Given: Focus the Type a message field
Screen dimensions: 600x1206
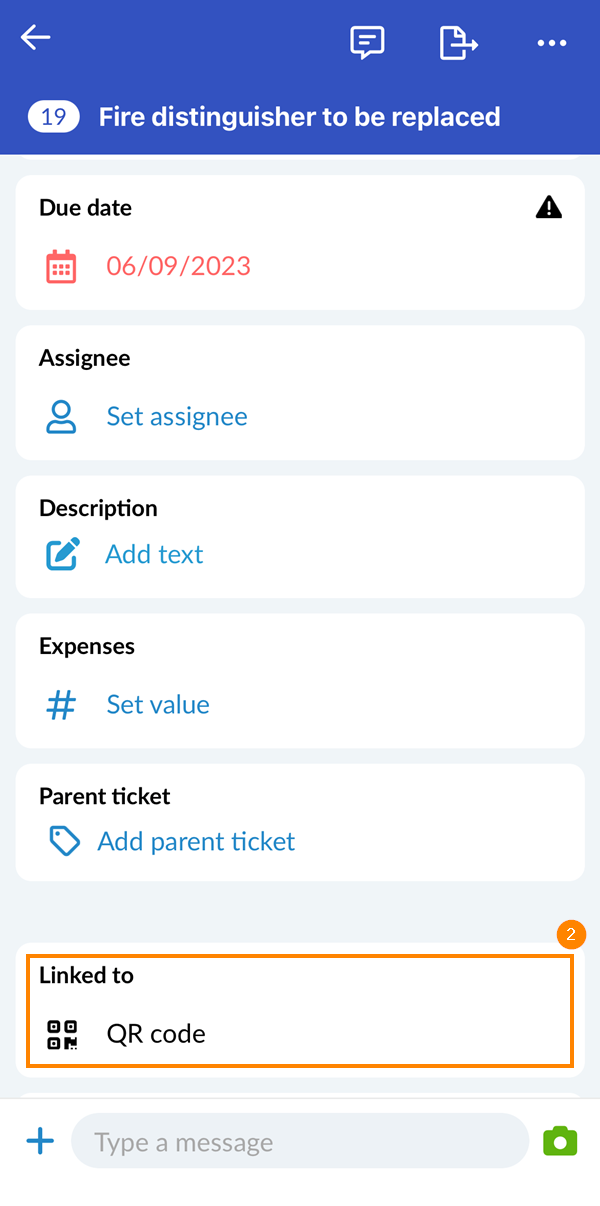Looking at the screenshot, I should coord(299,1142).
